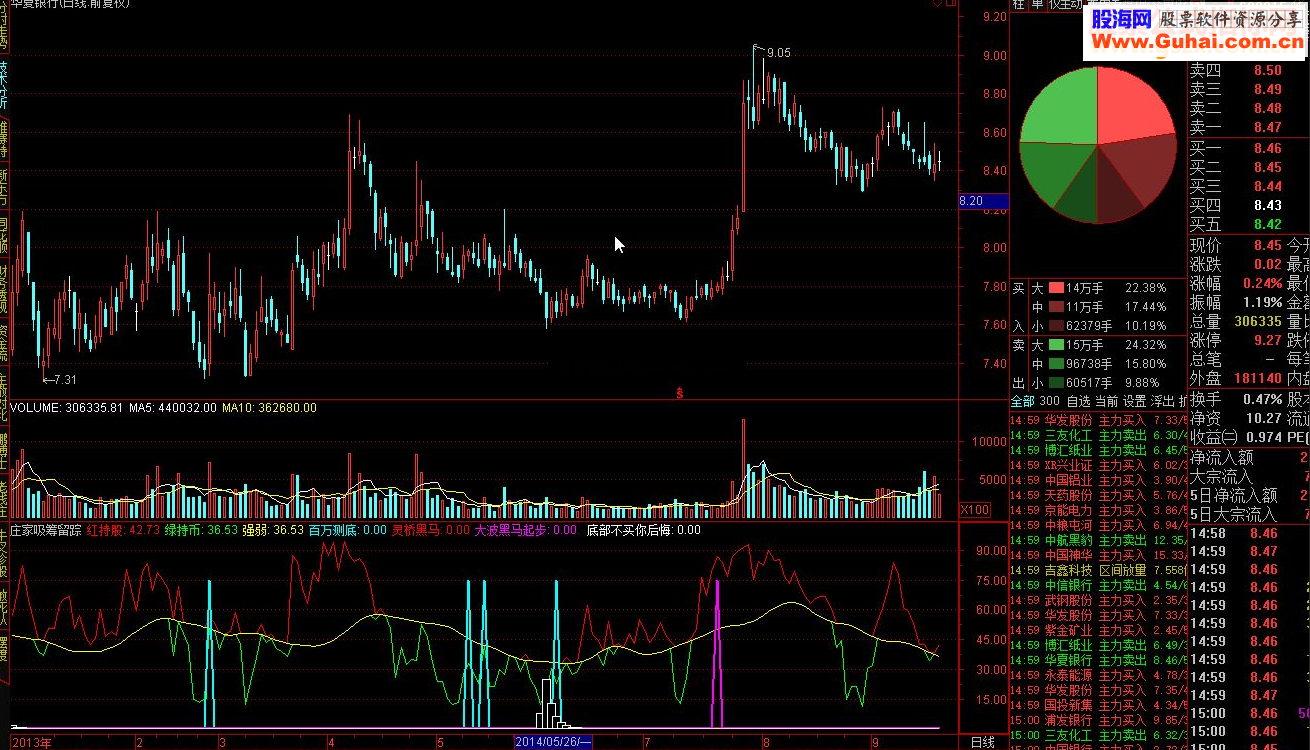Click the 5日大宗流入 label
Screen dimensions: 1310x750
coord(1233,515)
